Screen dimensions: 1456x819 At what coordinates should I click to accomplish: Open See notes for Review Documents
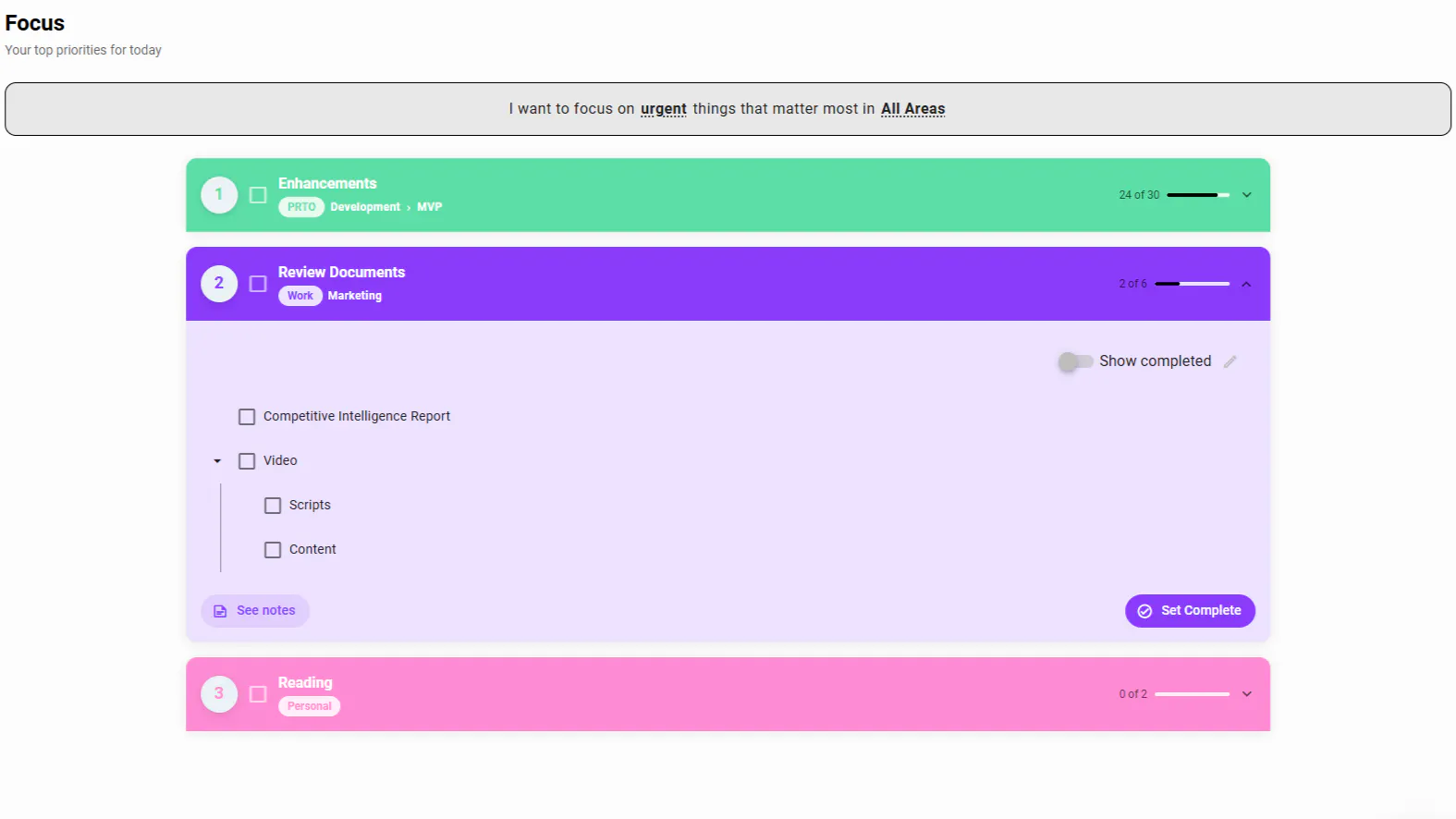(255, 611)
